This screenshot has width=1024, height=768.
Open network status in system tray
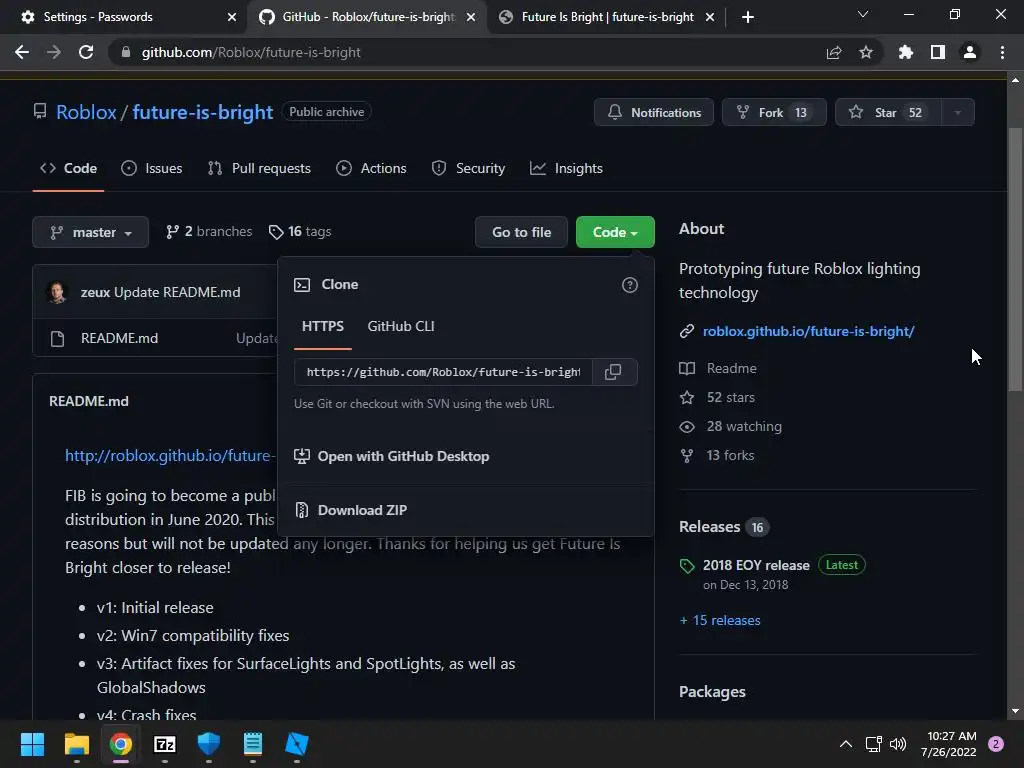(x=873, y=744)
